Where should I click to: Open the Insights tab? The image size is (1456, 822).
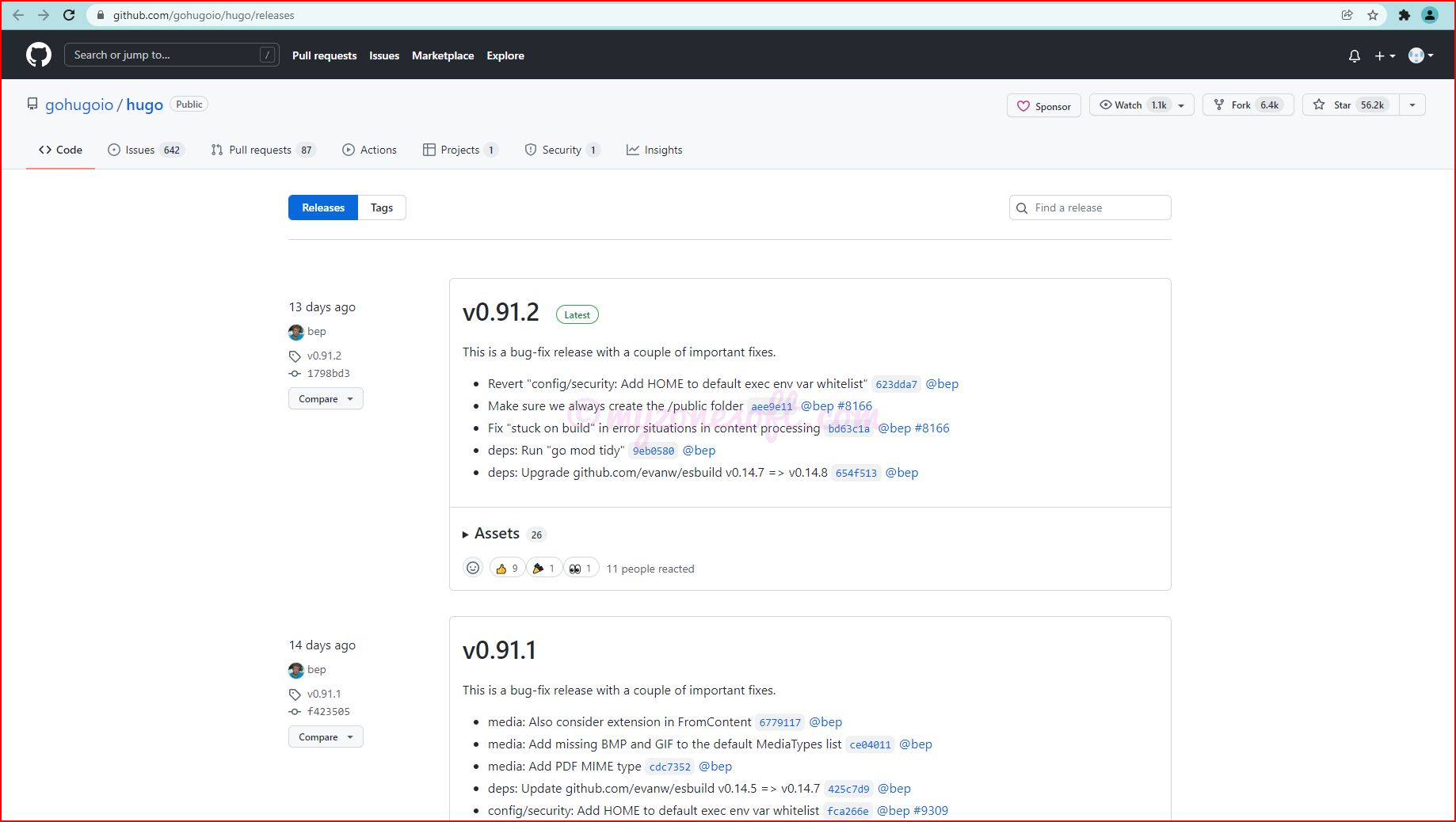(654, 150)
